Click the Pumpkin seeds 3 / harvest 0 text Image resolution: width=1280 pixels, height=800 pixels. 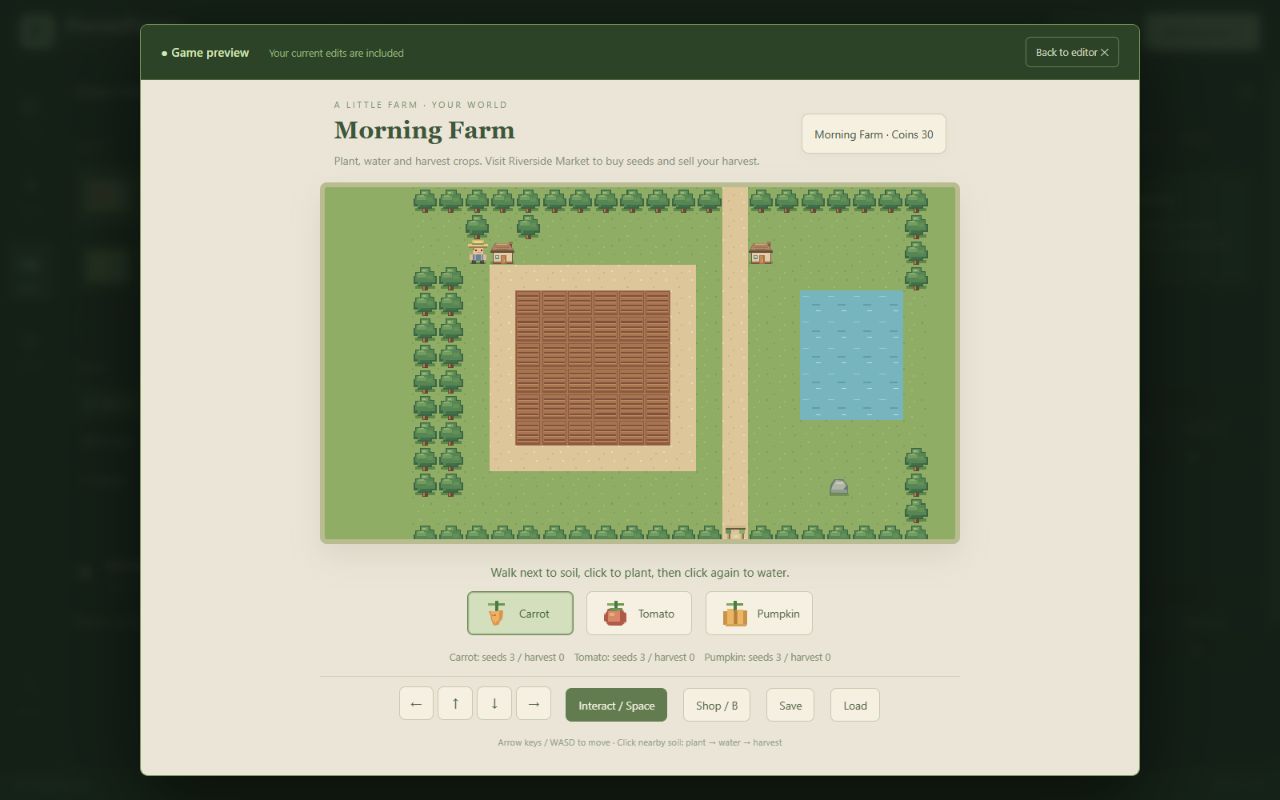coord(767,657)
